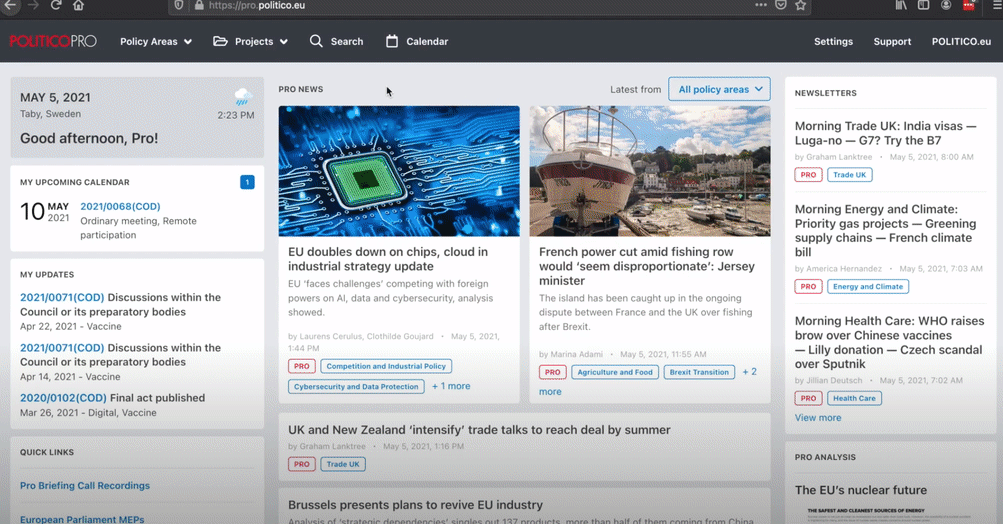The width and height of the screenshot is (1003, 524).
Task: Open browser library icon
Action: tap(901, 5)
